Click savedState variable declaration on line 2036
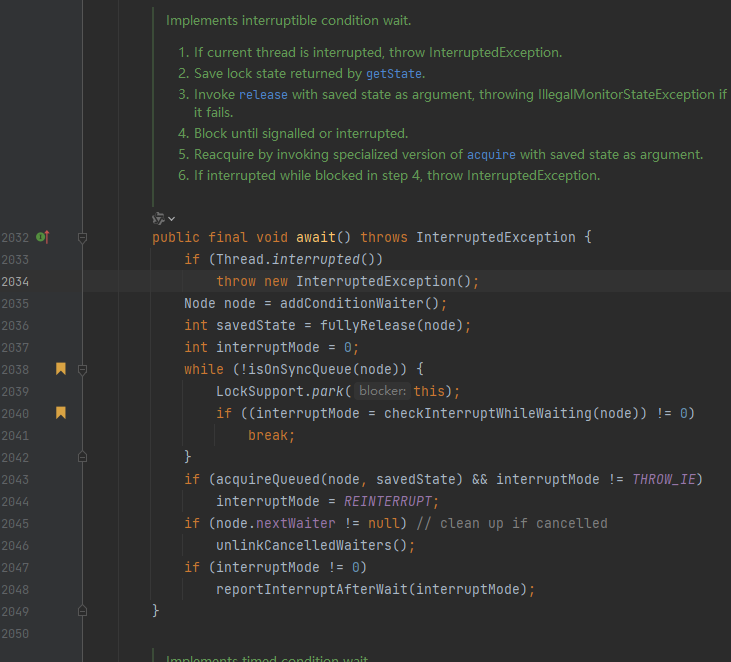Image resolution: width=731 pixels, height=662 pixels. (255, 325)
